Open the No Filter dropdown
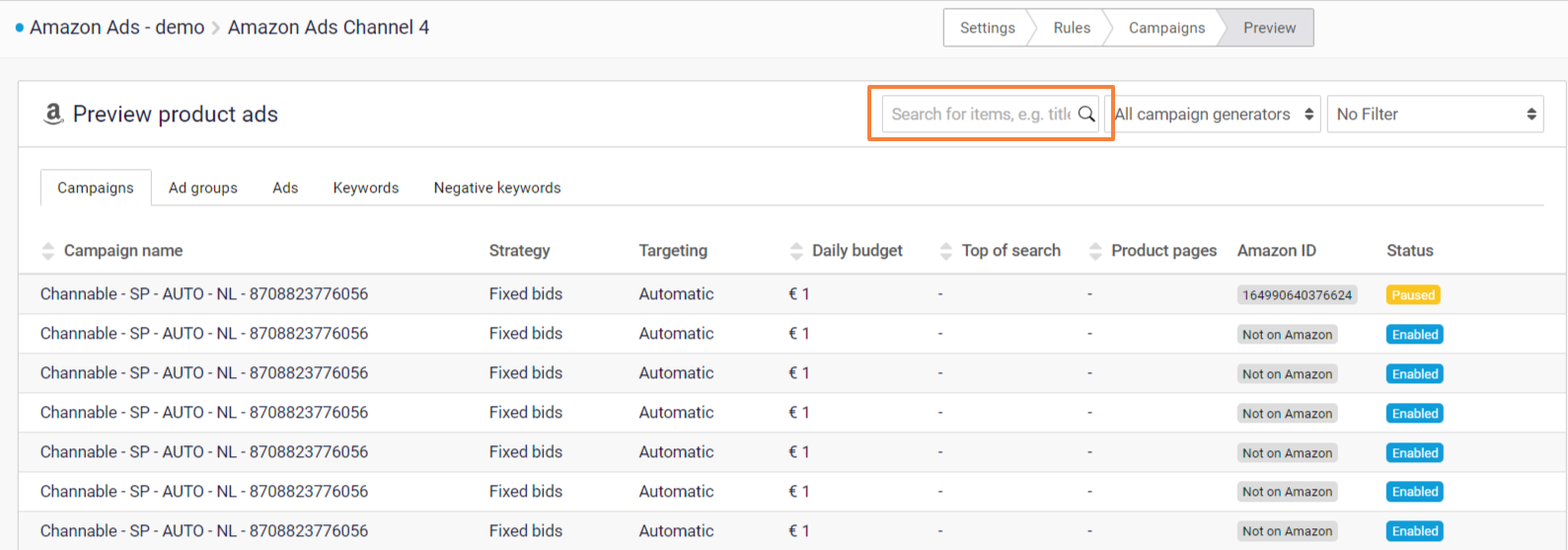This screenshot has width=1568, height=550. (1436, 115)
